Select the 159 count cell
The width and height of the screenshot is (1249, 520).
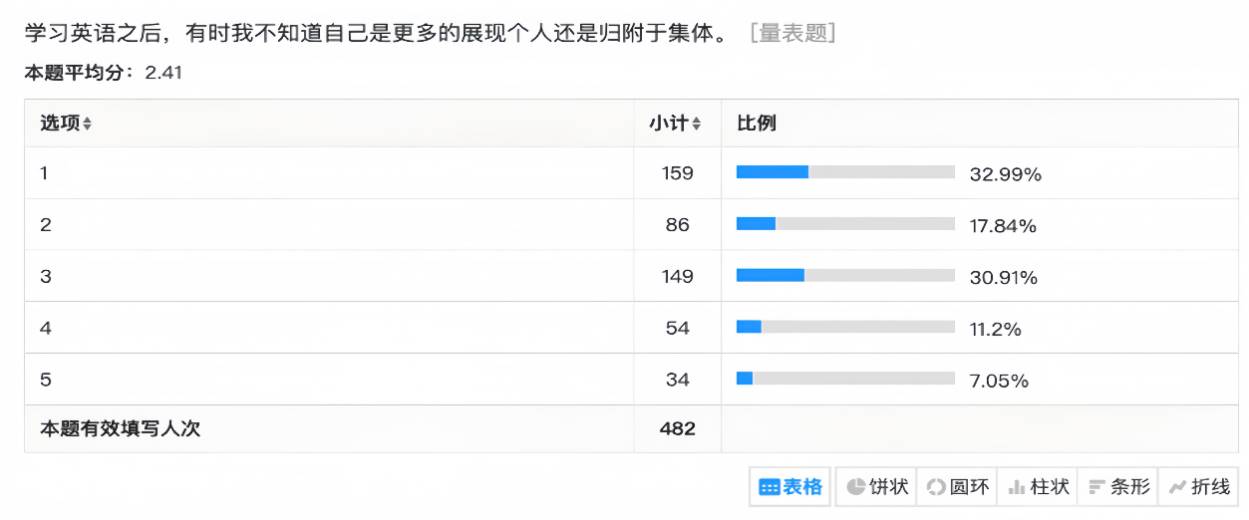click(677, 173)
